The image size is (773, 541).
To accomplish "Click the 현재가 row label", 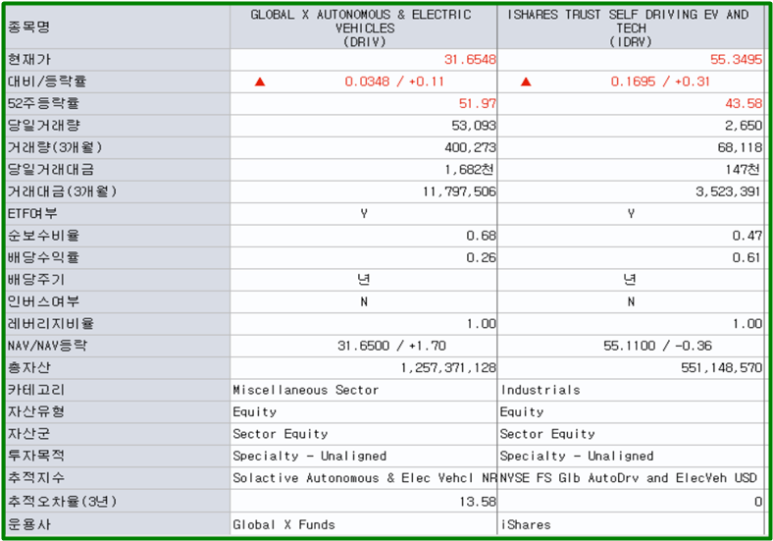I will point(29,60).
